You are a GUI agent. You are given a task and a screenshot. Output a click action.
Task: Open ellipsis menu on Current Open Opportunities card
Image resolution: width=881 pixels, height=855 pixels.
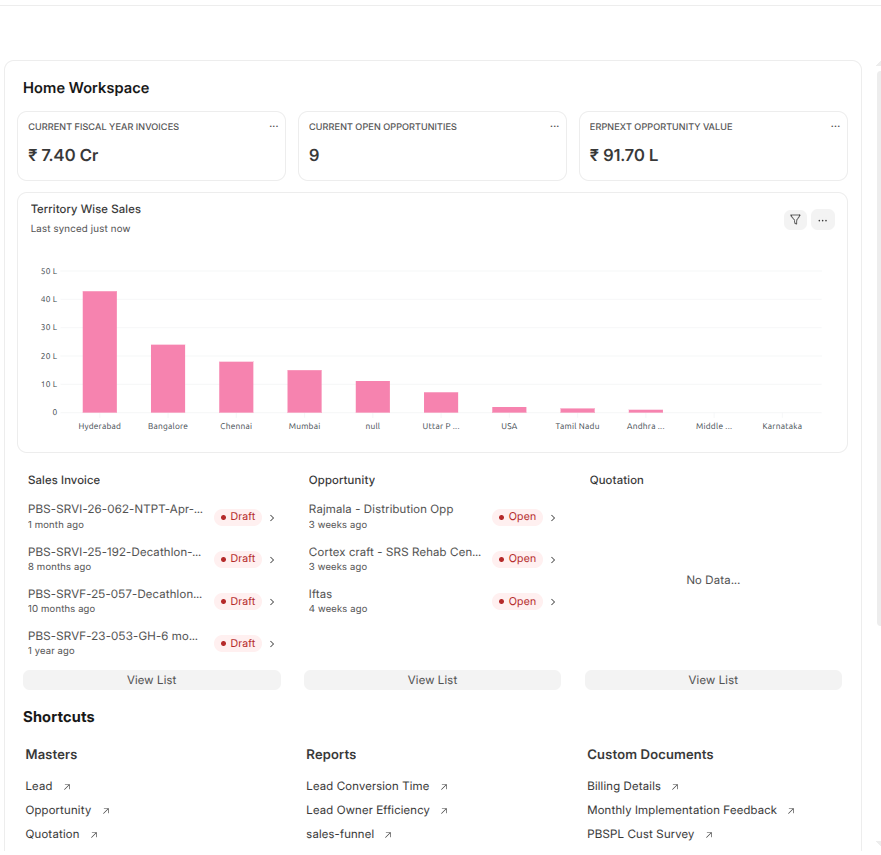[x=555, y=126]
